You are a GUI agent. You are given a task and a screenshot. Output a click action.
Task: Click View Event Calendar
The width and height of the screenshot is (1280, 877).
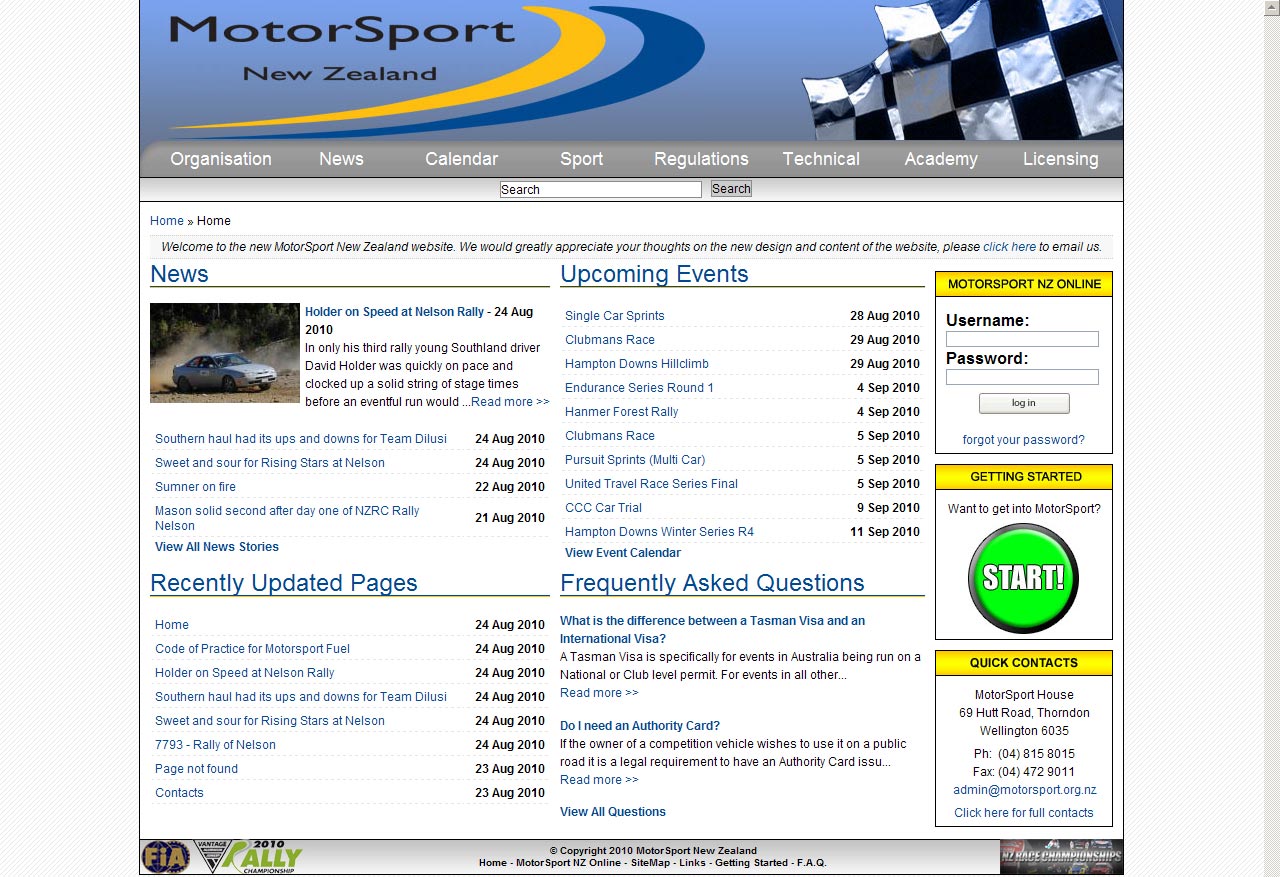click(x=623, y=553)
